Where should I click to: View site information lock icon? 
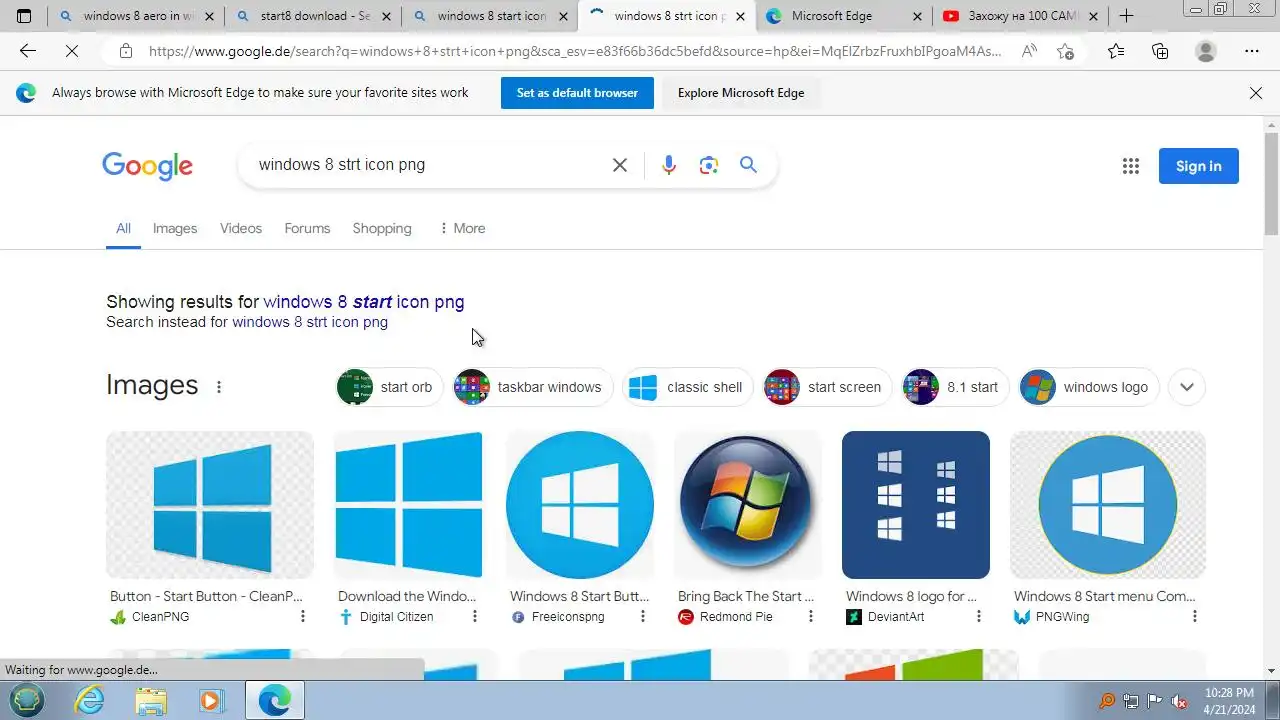tap(125, 51)
